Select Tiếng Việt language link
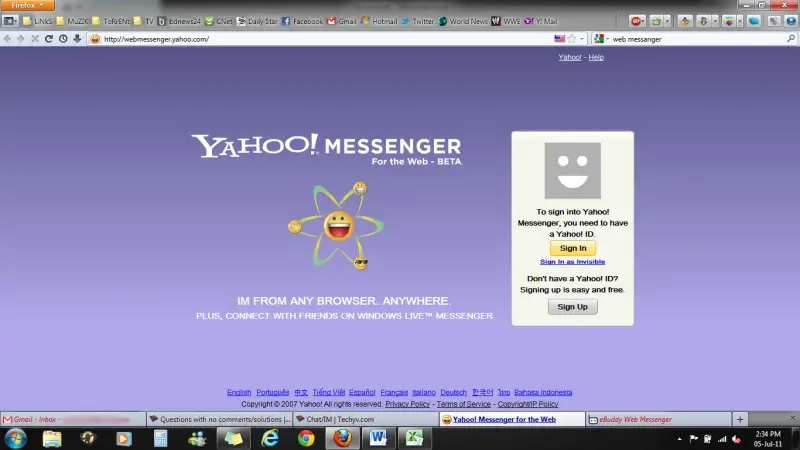 point(329,392)
